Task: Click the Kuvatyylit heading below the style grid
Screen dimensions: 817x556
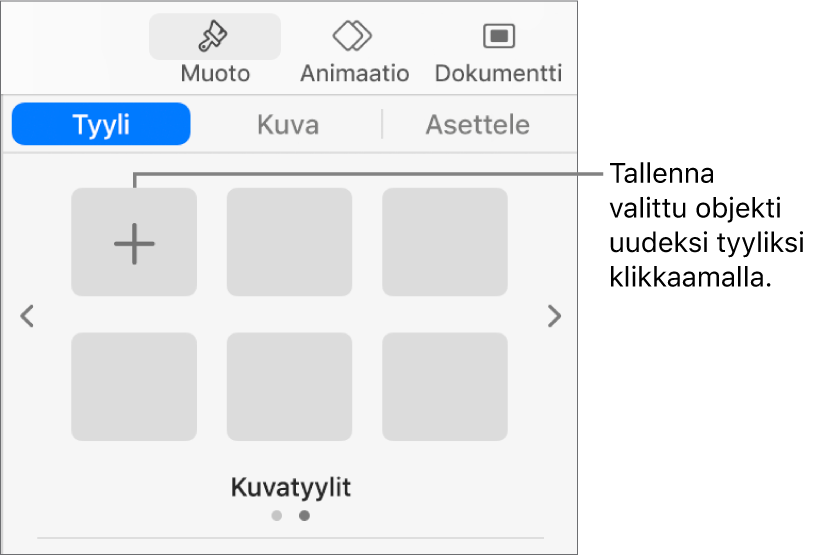Action: coord(291,488)
